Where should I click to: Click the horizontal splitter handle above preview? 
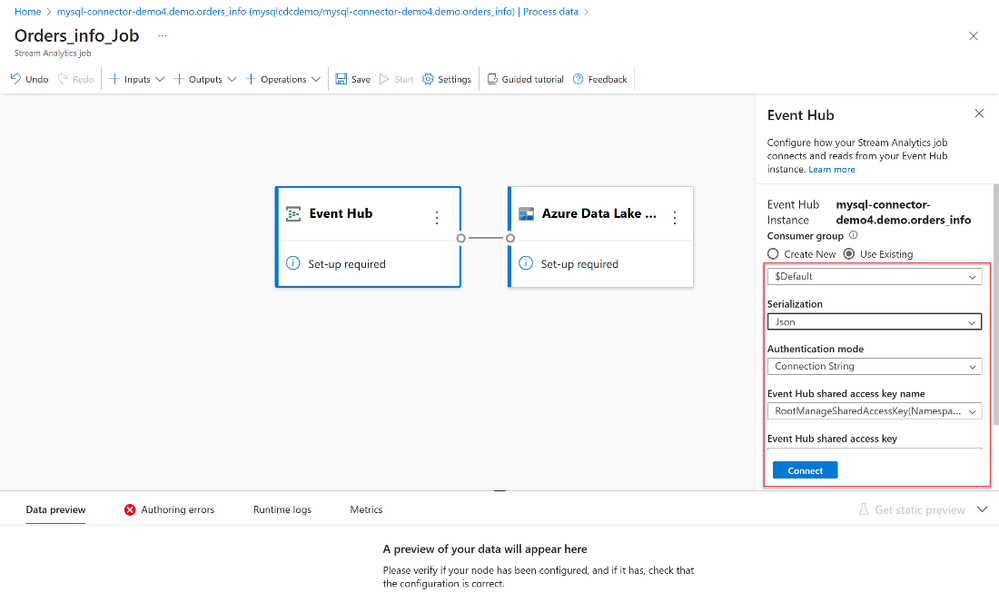point(500,491)
